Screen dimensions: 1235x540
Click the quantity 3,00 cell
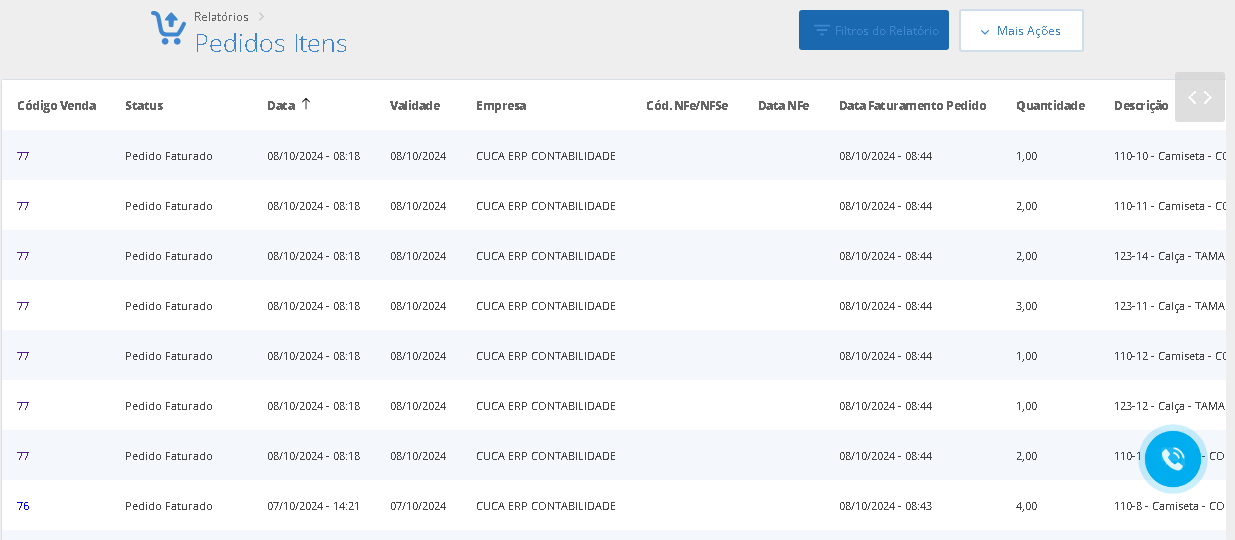click(x=1027, y=306)
